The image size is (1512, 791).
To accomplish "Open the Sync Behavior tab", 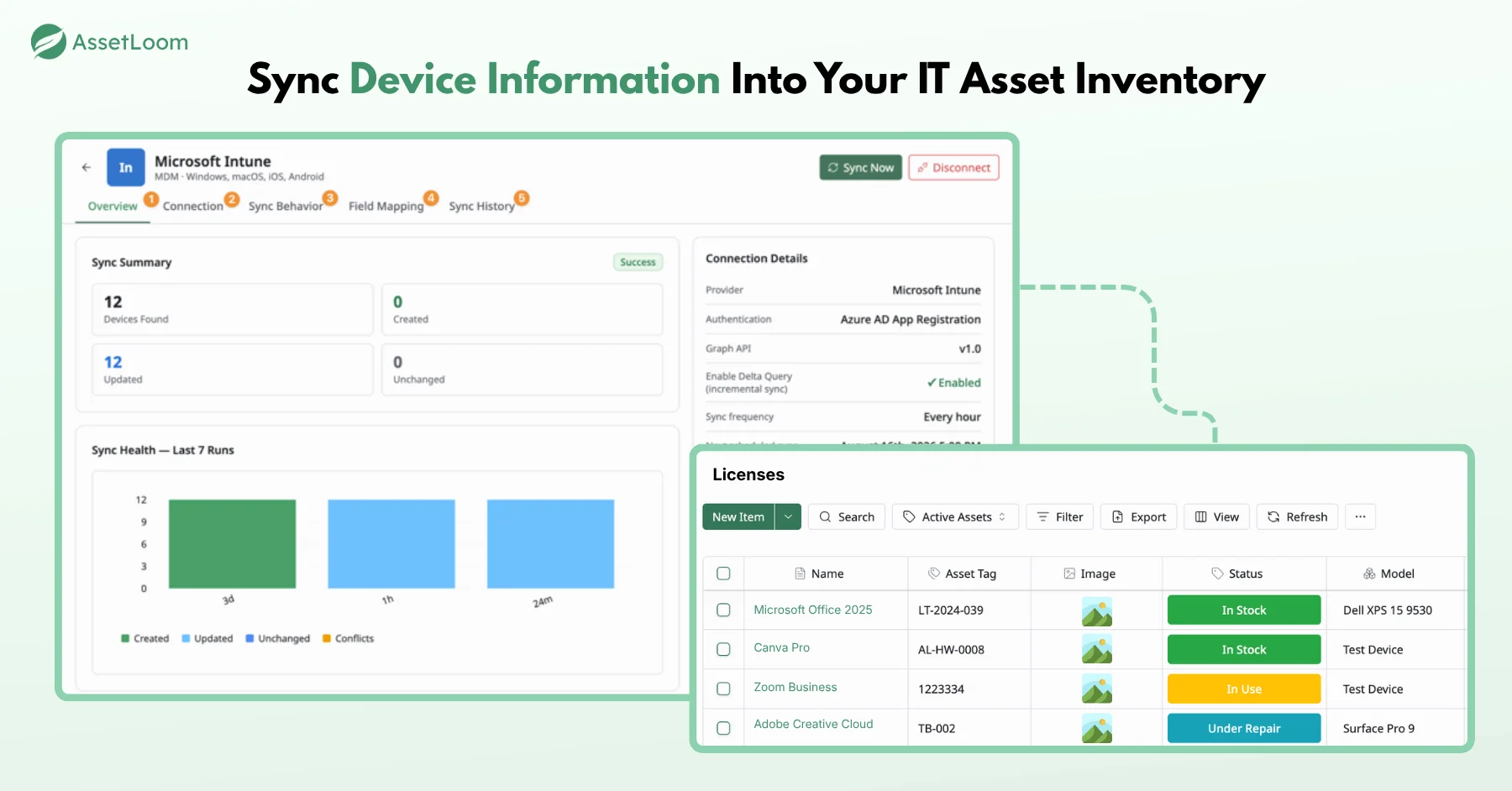I will tap(286, 206).
